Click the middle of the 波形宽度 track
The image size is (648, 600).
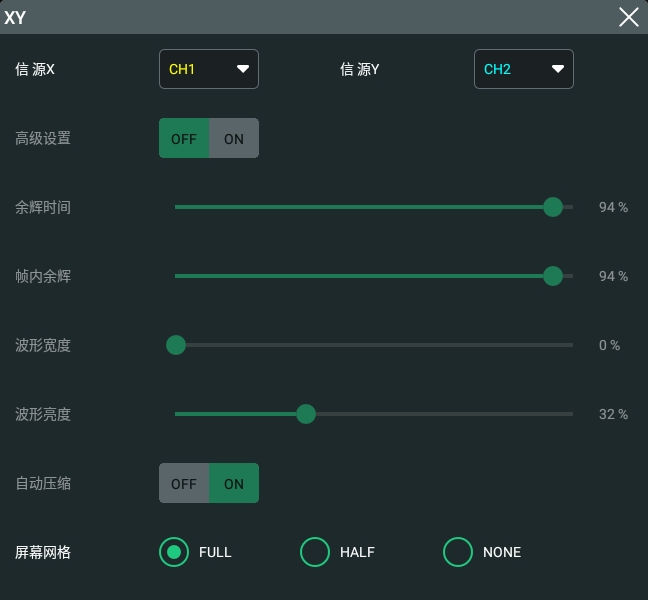point(374,345)
